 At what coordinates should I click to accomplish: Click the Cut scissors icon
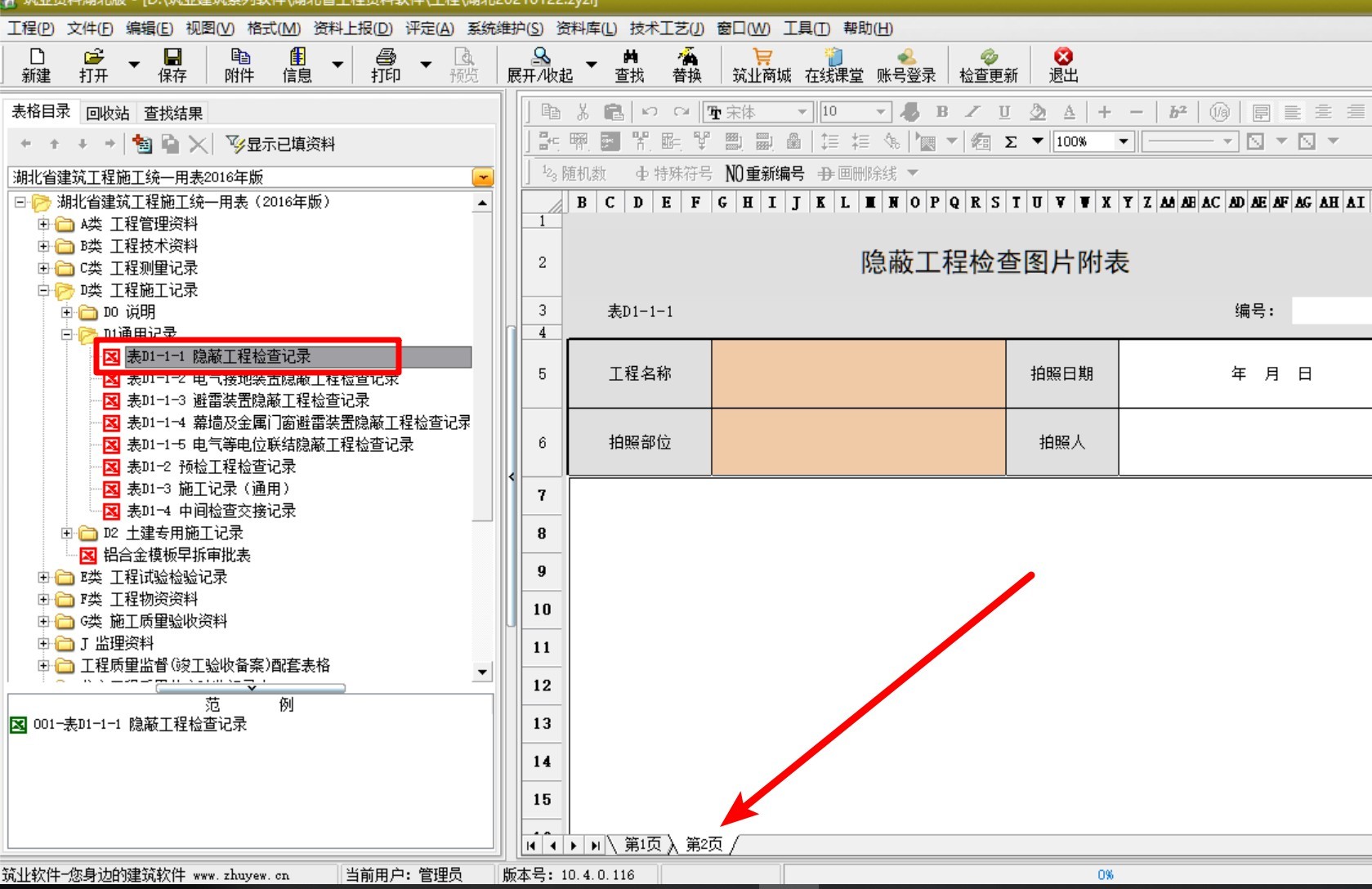point(583,112)
